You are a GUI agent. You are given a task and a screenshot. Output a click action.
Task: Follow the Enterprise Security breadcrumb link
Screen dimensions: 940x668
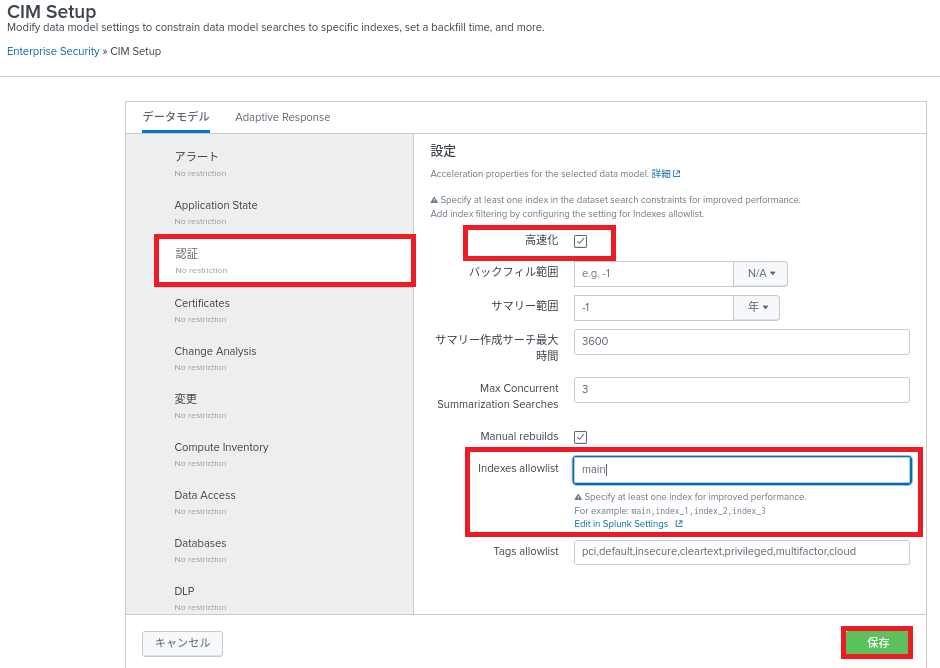pos(53,51)
